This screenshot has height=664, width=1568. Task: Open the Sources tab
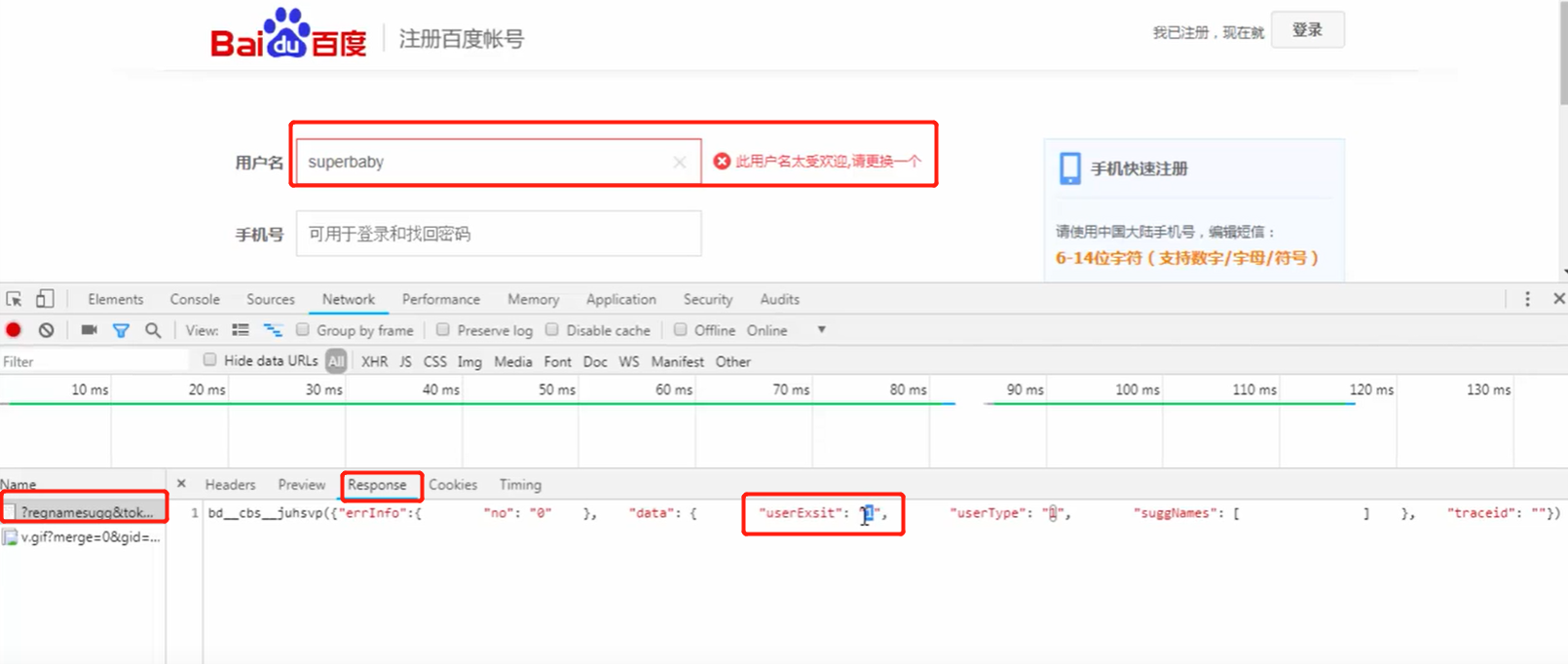point(271,299)
